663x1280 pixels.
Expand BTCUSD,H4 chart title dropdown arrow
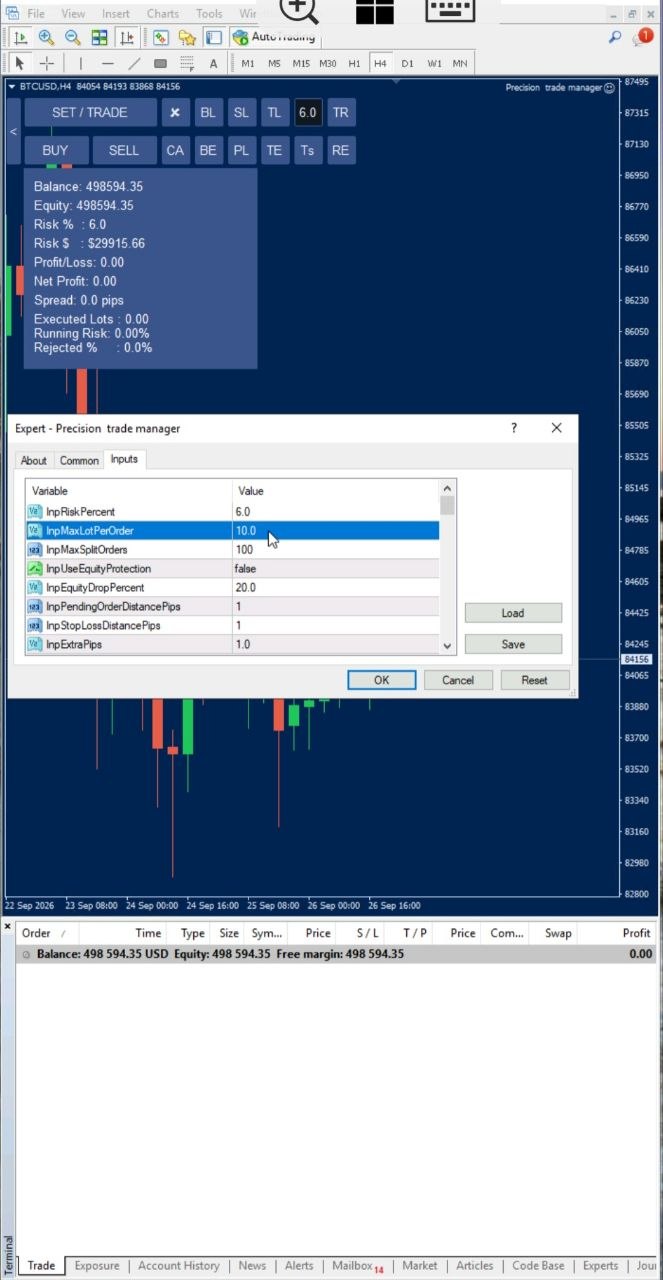click(12, 87)
